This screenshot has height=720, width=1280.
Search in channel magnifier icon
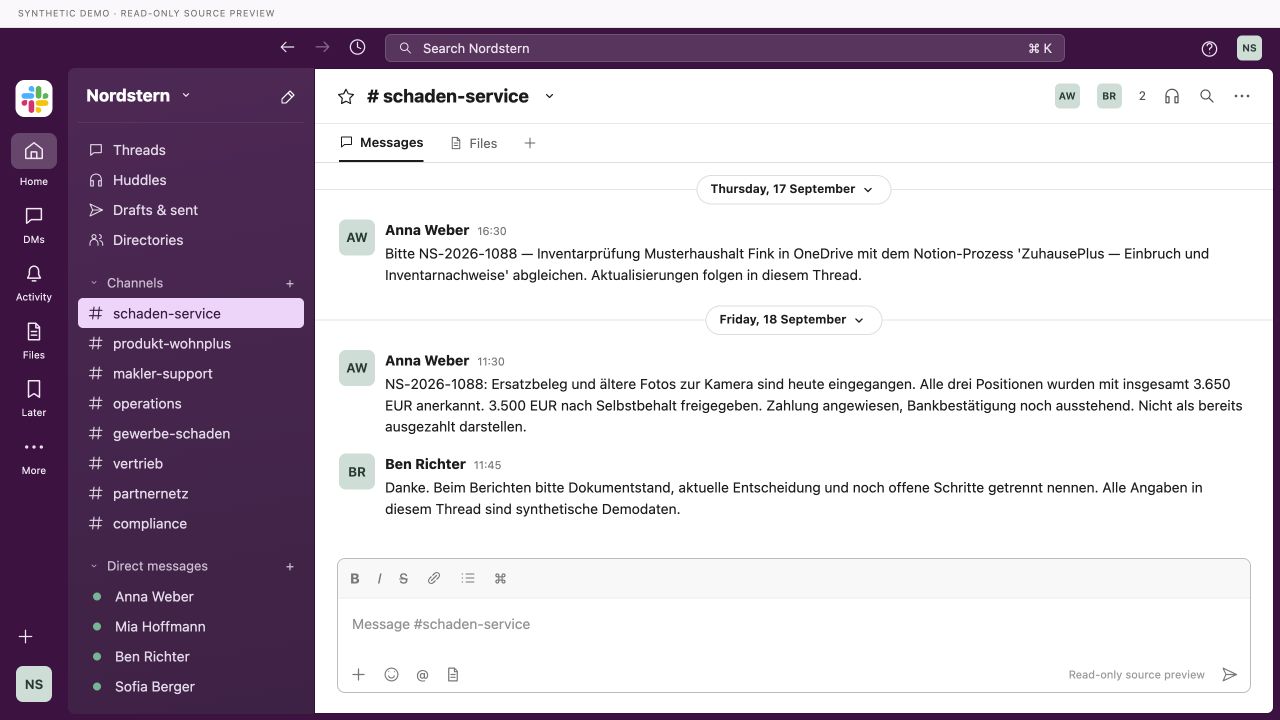pyautogui.click(x=1207, y=96)
